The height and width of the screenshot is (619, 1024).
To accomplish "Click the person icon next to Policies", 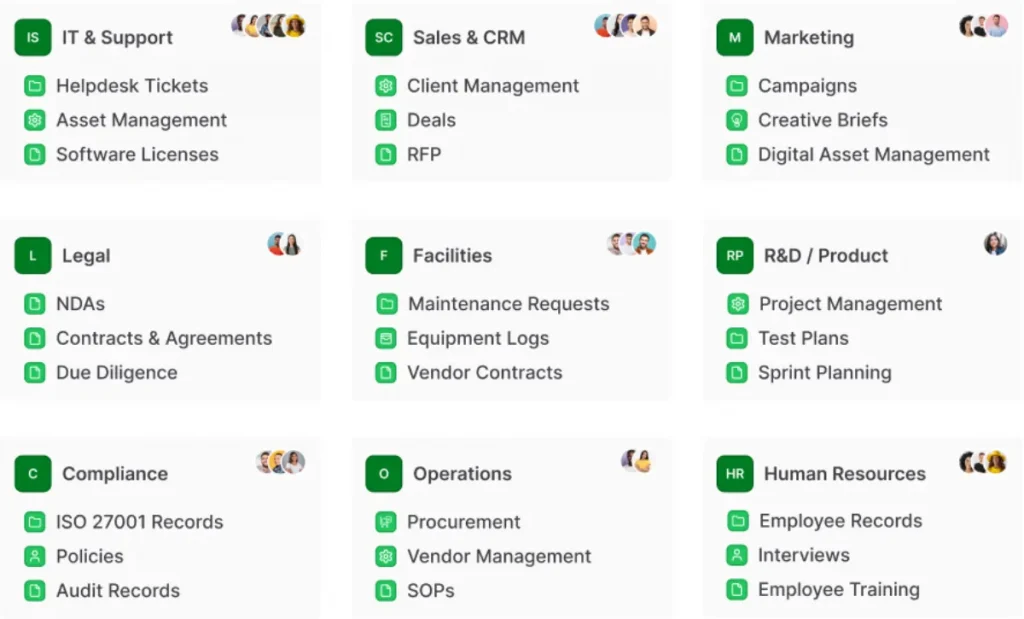I will 35,556.
